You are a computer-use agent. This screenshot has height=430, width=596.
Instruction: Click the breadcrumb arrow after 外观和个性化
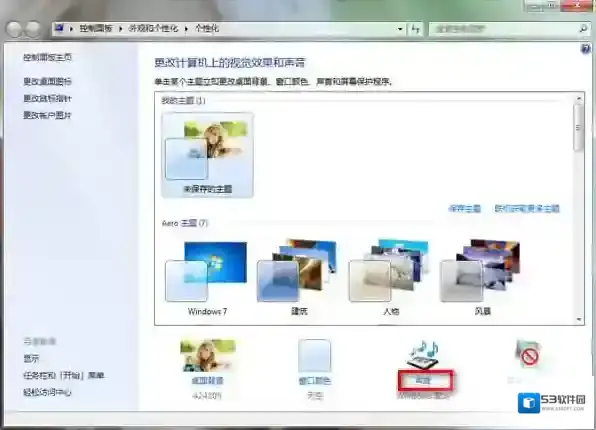point(186,29)
